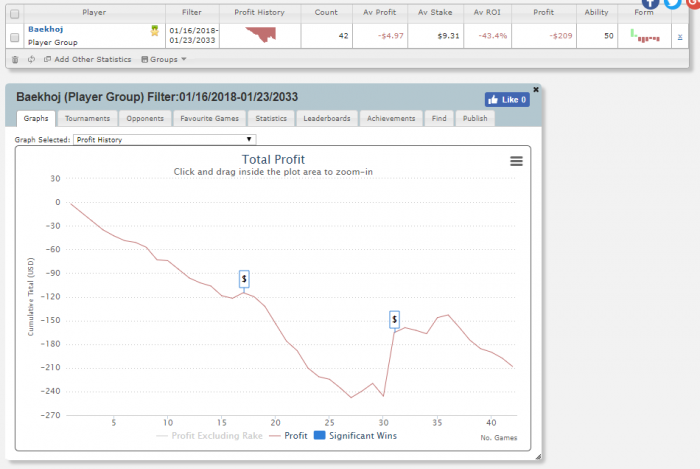Click the medal icon next to Baekhoj
Image resolution: width=700 pixels, height=469 pixels.
point(155,31)
